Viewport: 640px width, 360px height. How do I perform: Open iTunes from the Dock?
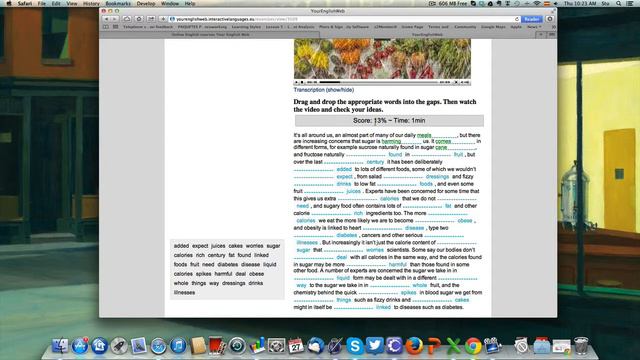tap(178, 346)
